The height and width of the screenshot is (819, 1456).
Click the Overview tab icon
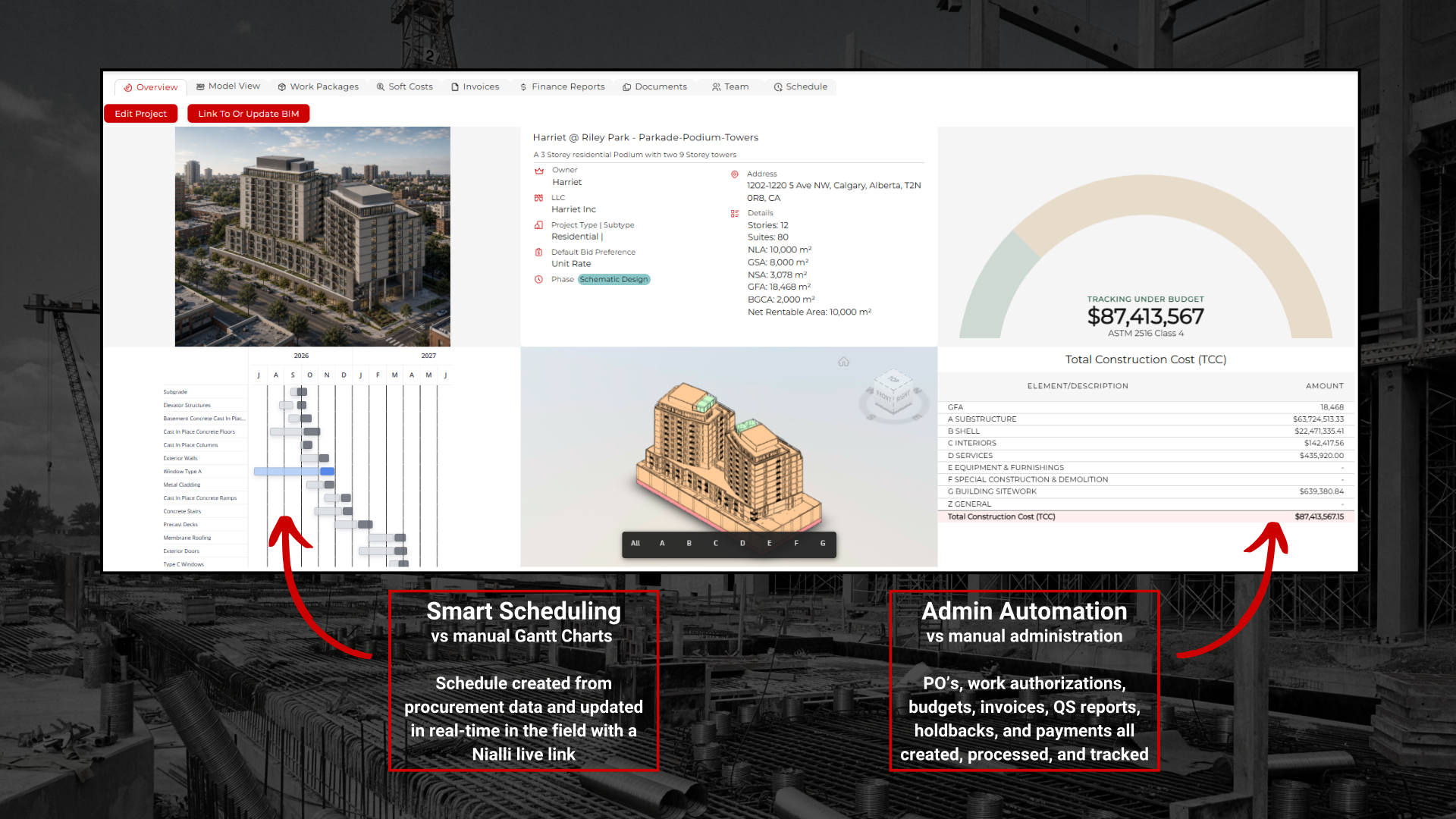tap(128, 88)
